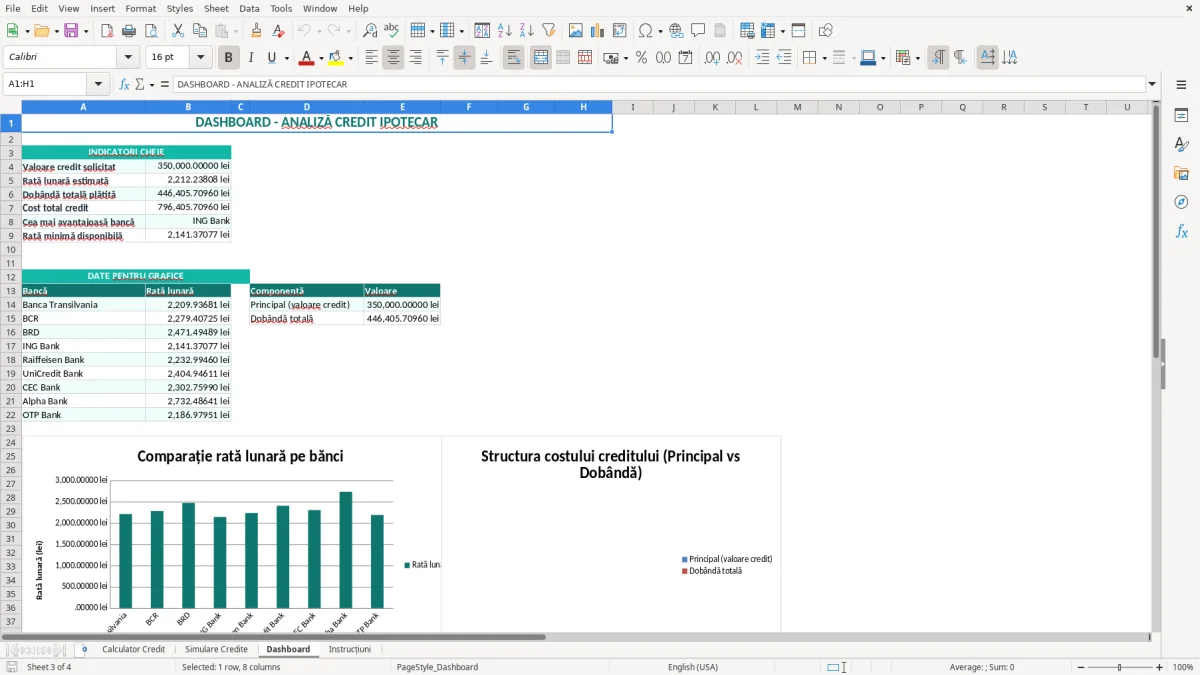Open the Function Wizard fx icon
The height and width of the screenshot is (675, 1200).
coord(124,85)
